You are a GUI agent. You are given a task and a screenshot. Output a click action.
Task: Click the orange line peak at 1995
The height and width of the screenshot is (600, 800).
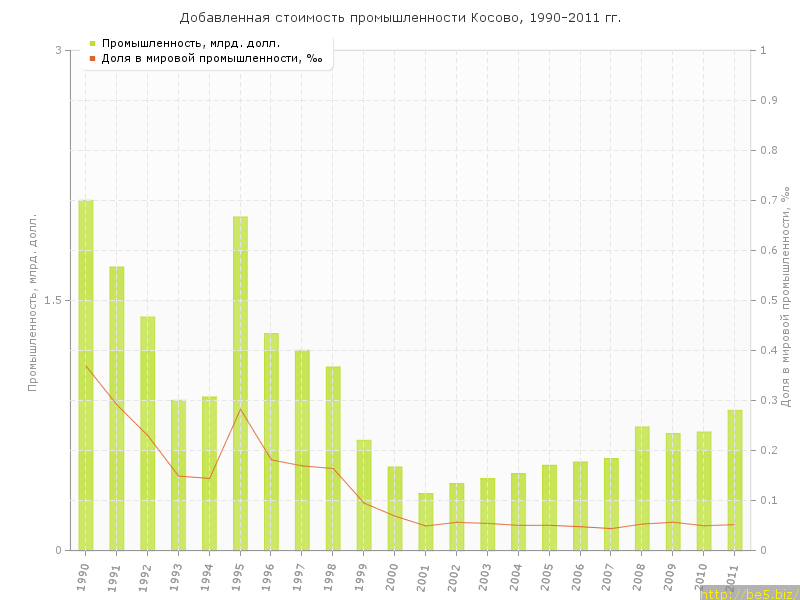(240, 409)
